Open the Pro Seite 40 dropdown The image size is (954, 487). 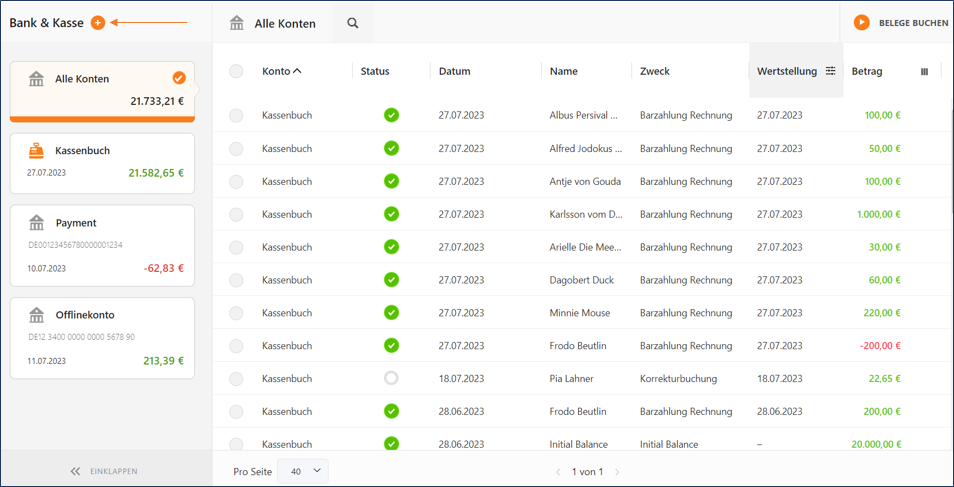click(x=302, y=471)
